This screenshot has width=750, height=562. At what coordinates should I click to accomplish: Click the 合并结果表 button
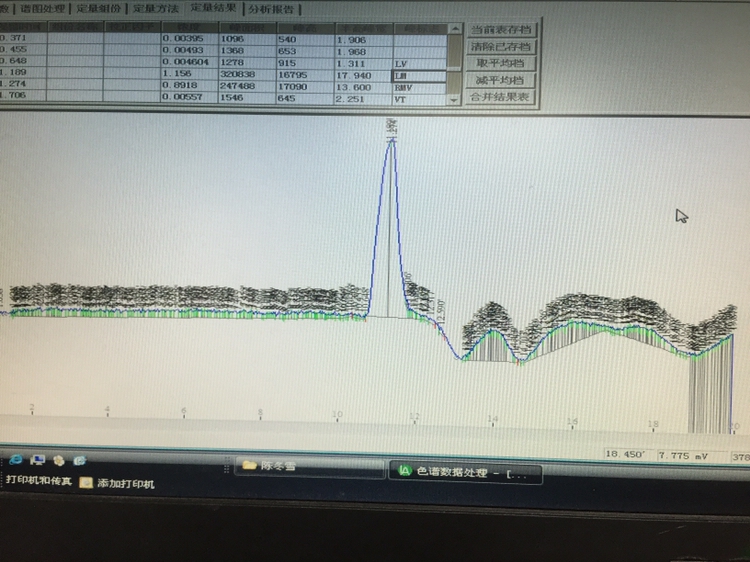(x=500, y=97)
